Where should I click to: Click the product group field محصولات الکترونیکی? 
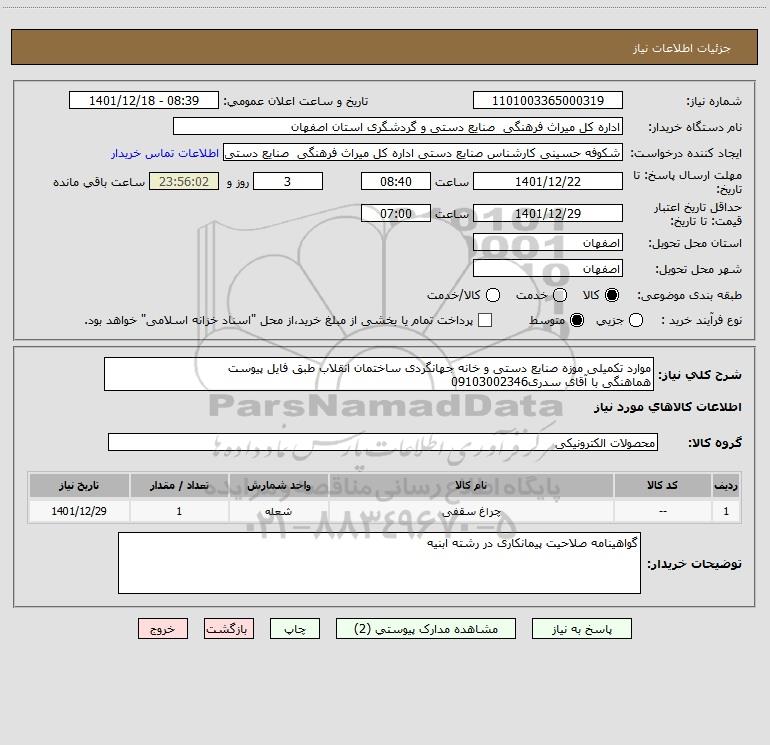(x=383, y=442)
